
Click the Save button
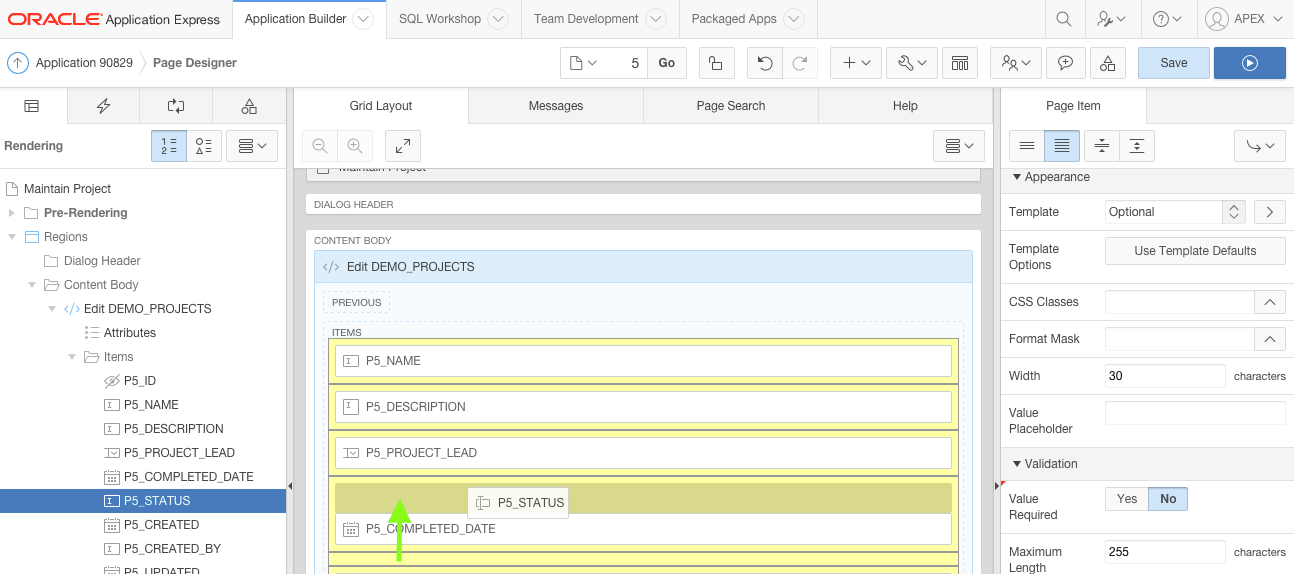tap(1173, 63)
